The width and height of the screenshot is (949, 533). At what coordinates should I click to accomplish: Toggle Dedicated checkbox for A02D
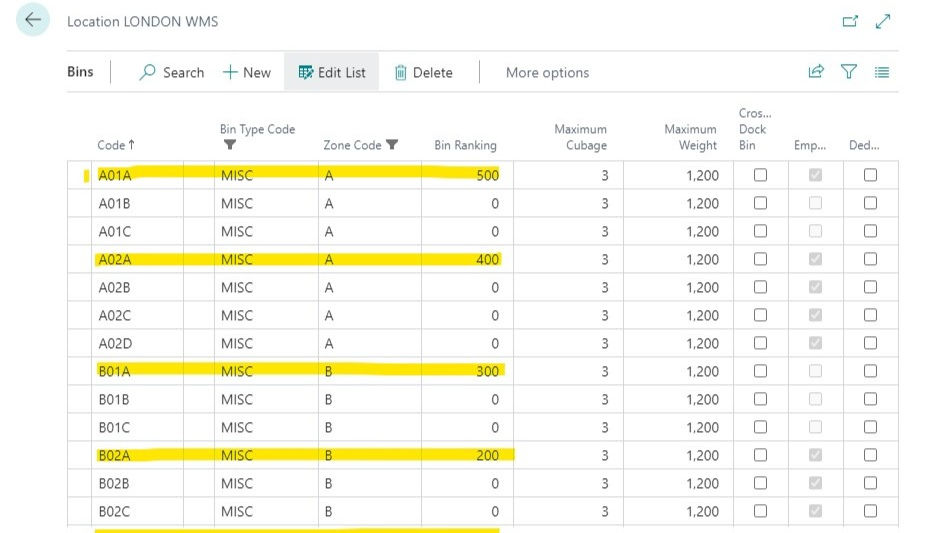pos(870,343)
